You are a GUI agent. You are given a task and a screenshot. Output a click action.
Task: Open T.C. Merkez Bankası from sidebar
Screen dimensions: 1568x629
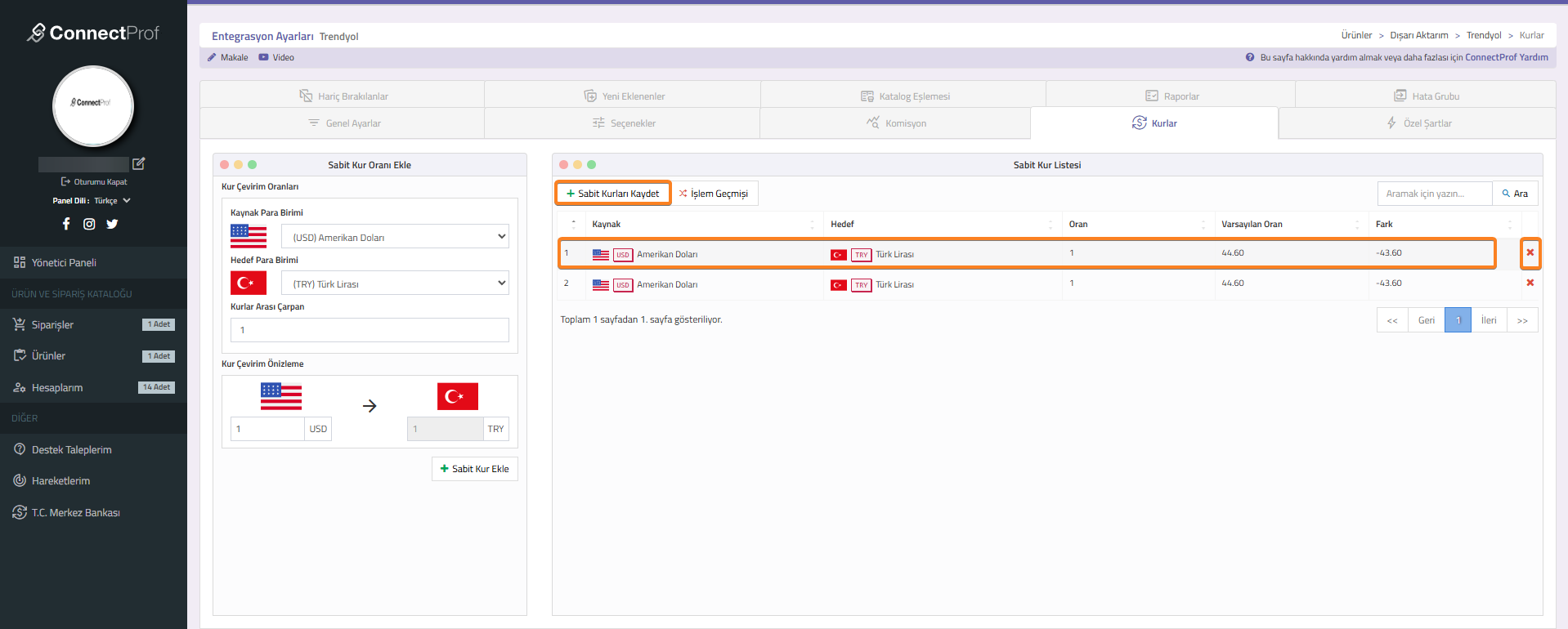click(x=75, y=513)
